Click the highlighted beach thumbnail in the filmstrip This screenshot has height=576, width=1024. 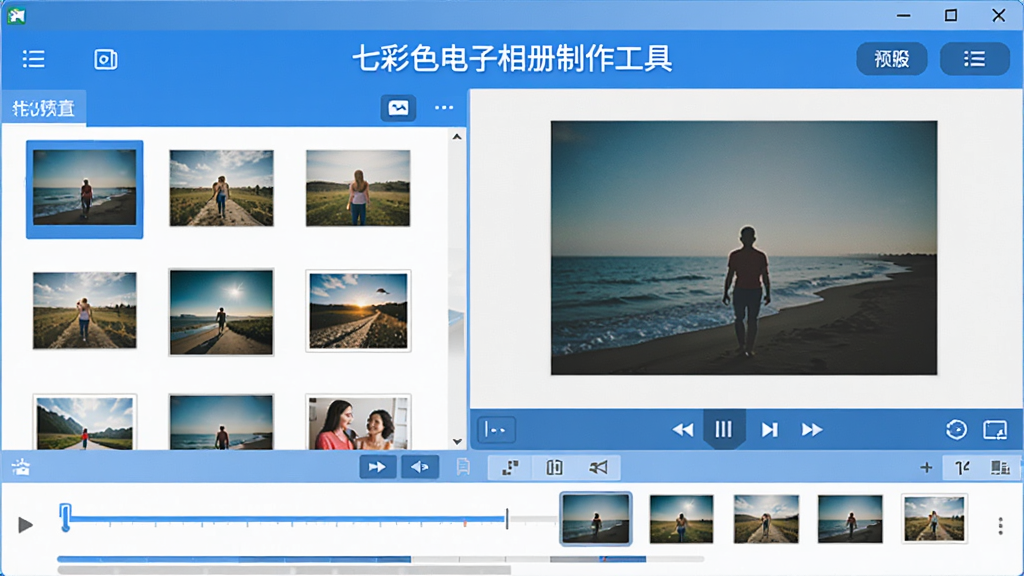[x=596, y=519]
